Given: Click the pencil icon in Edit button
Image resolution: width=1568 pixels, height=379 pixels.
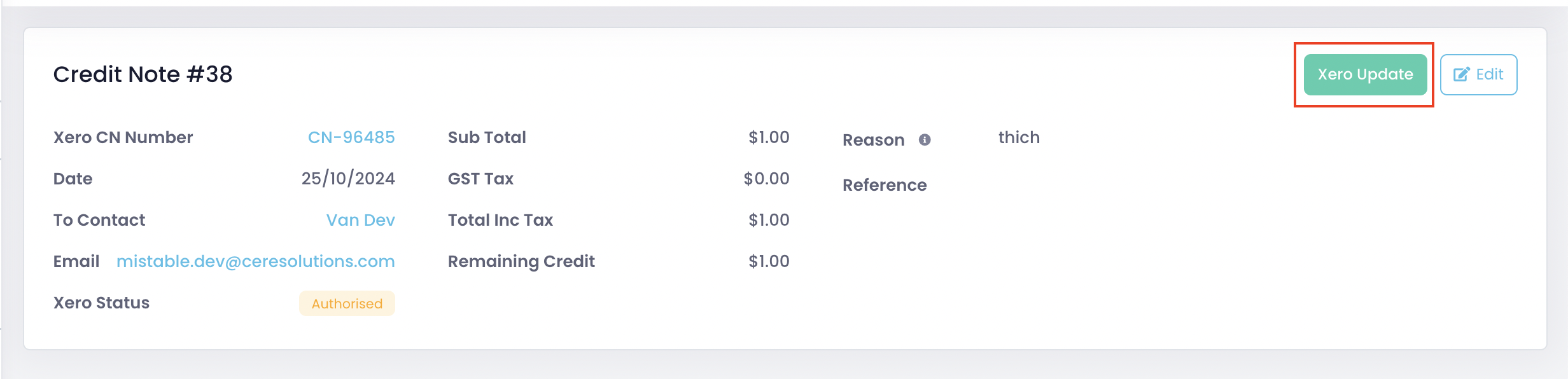Looking at the screenshot, I should [1462, 74].
